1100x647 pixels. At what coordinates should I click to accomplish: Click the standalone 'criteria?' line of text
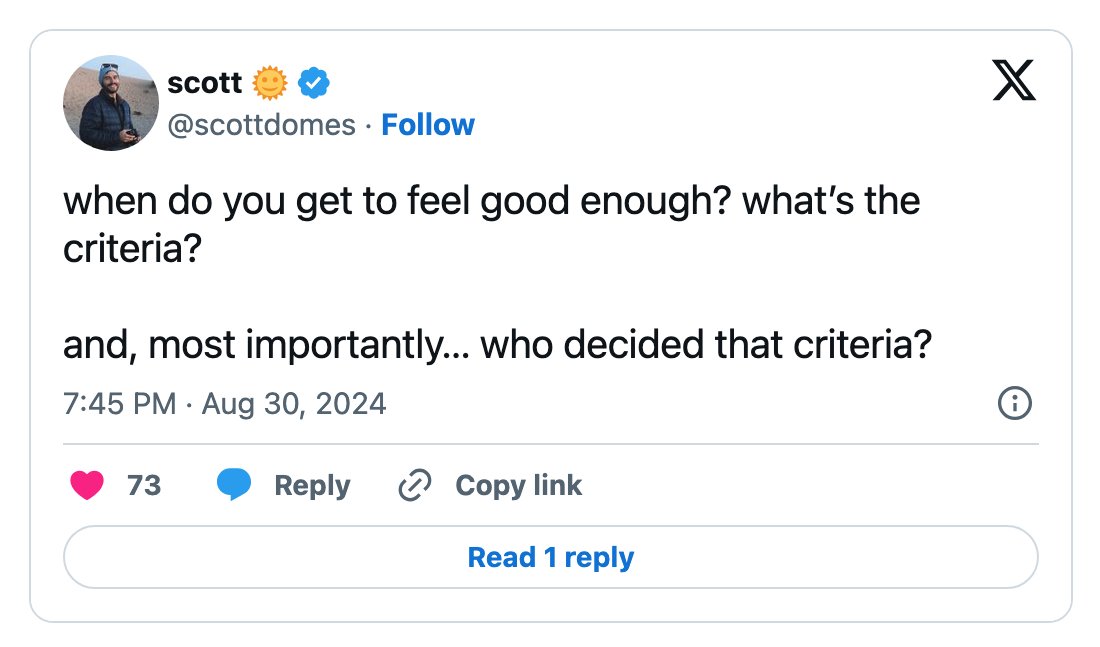[x=133, y=248]
